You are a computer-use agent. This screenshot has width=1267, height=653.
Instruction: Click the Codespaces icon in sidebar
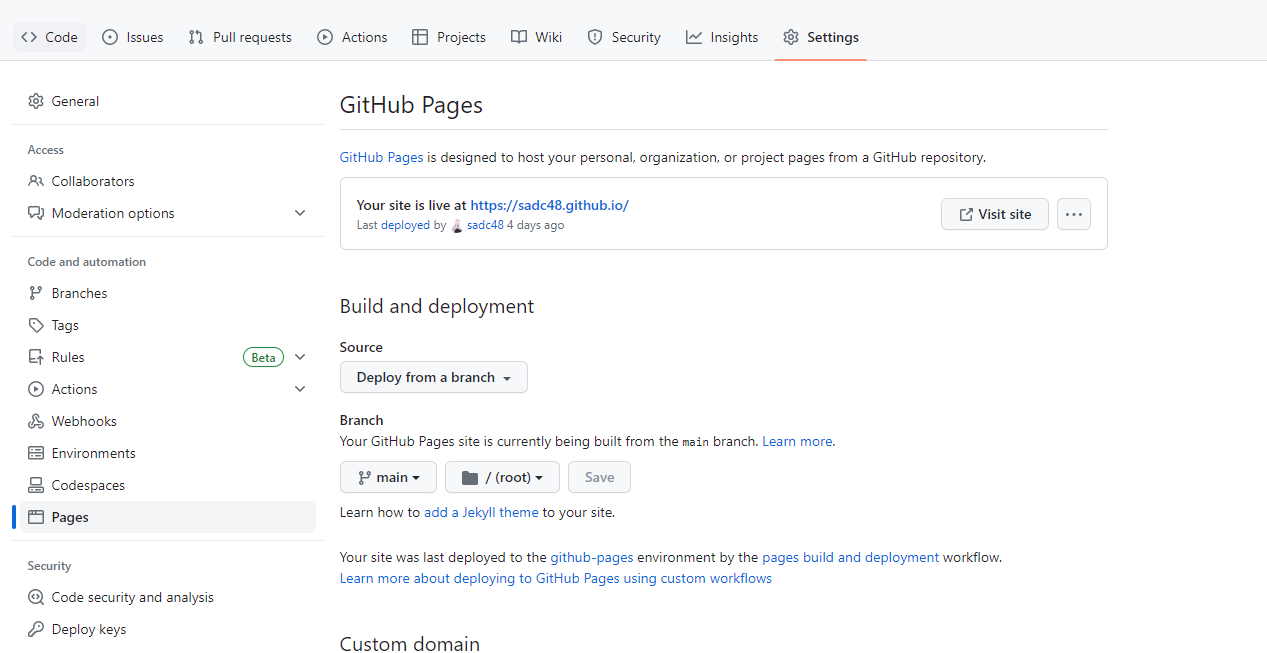[x=36, y=485]
